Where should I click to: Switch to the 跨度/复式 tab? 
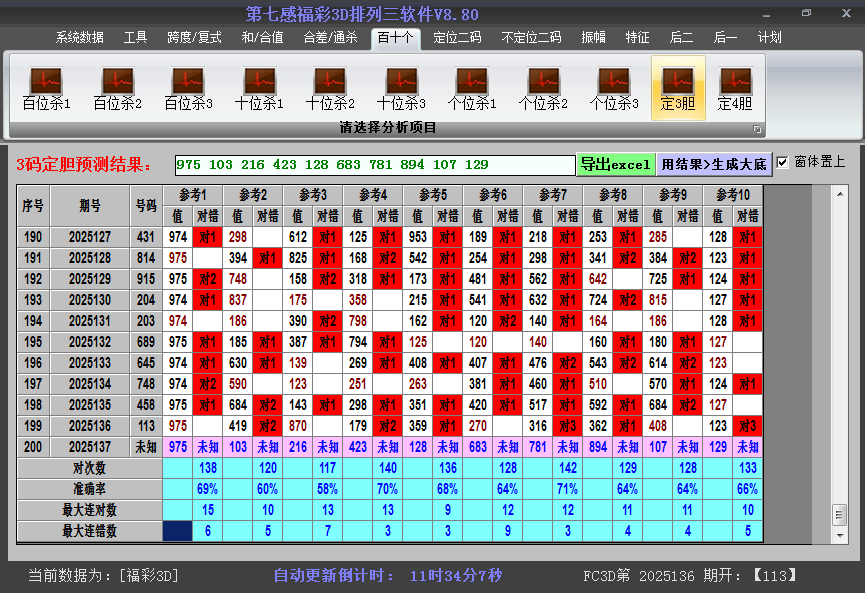coord(194,38)
